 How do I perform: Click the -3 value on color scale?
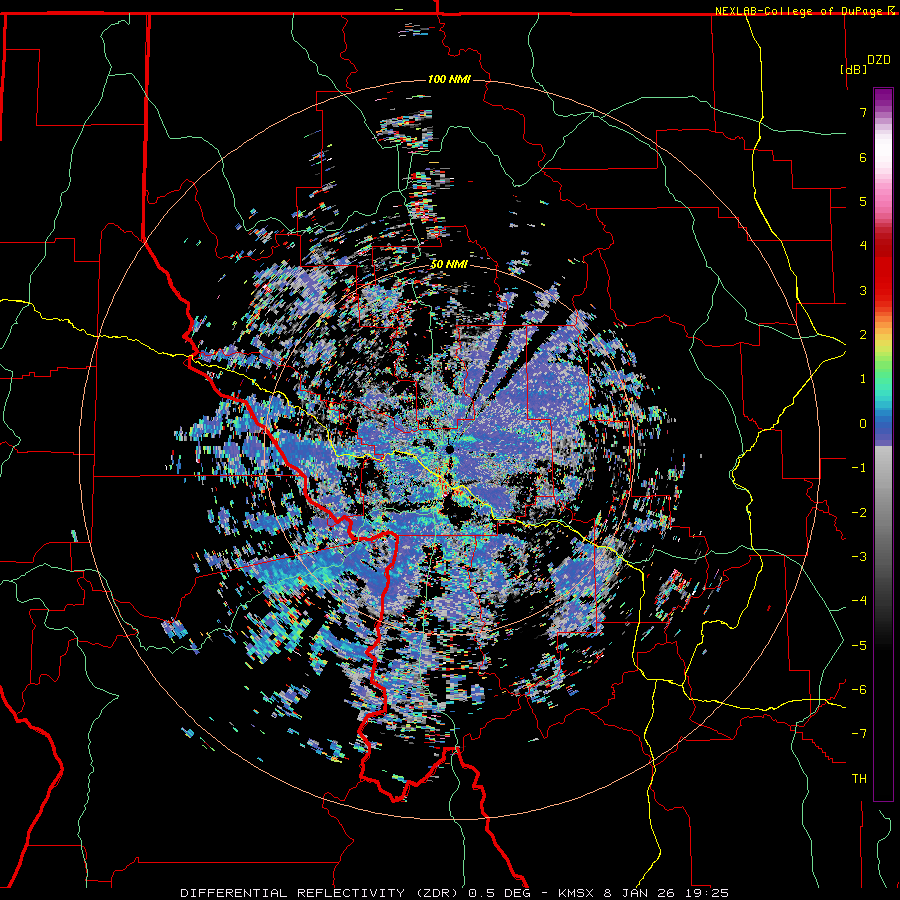coord(859,557)
